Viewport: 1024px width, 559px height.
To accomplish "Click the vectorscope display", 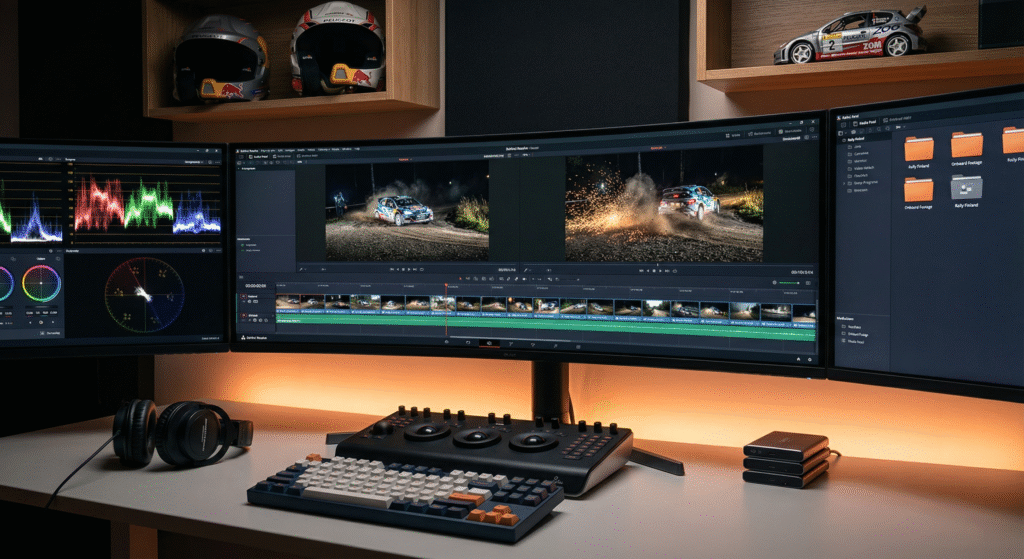I will (x=144, y=295).
